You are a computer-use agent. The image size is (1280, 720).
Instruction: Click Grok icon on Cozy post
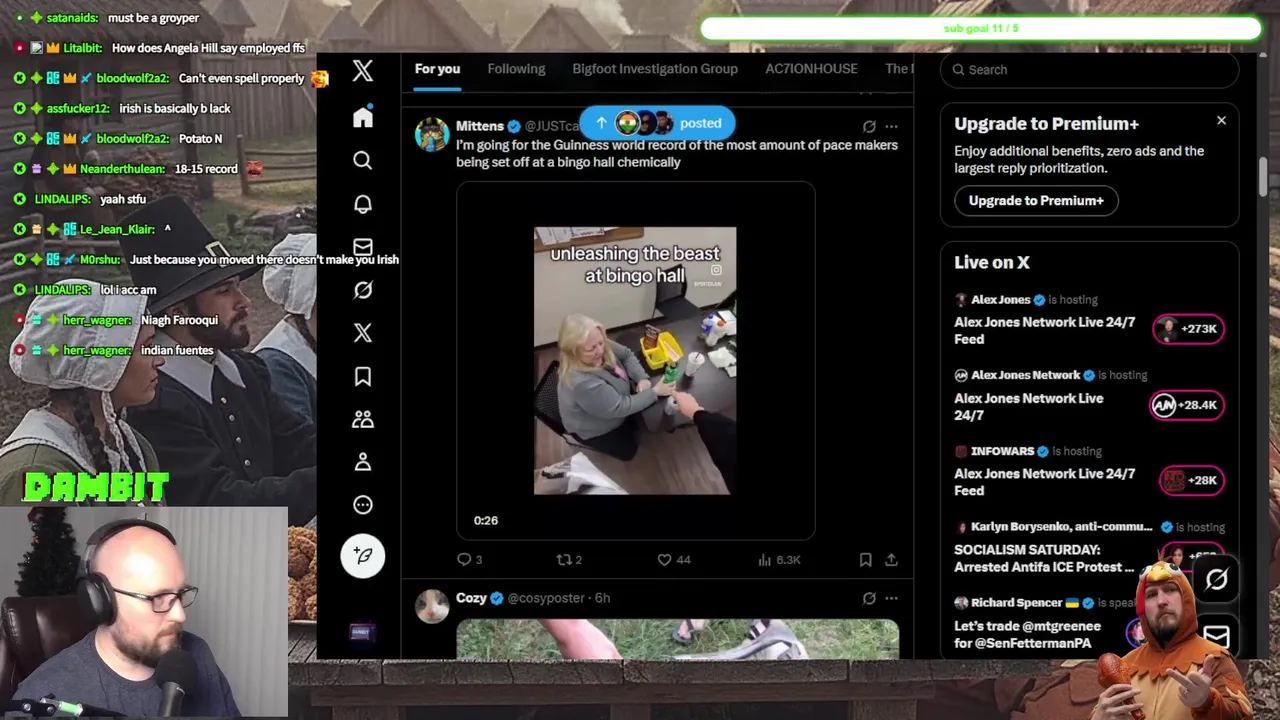pos(869,598)
